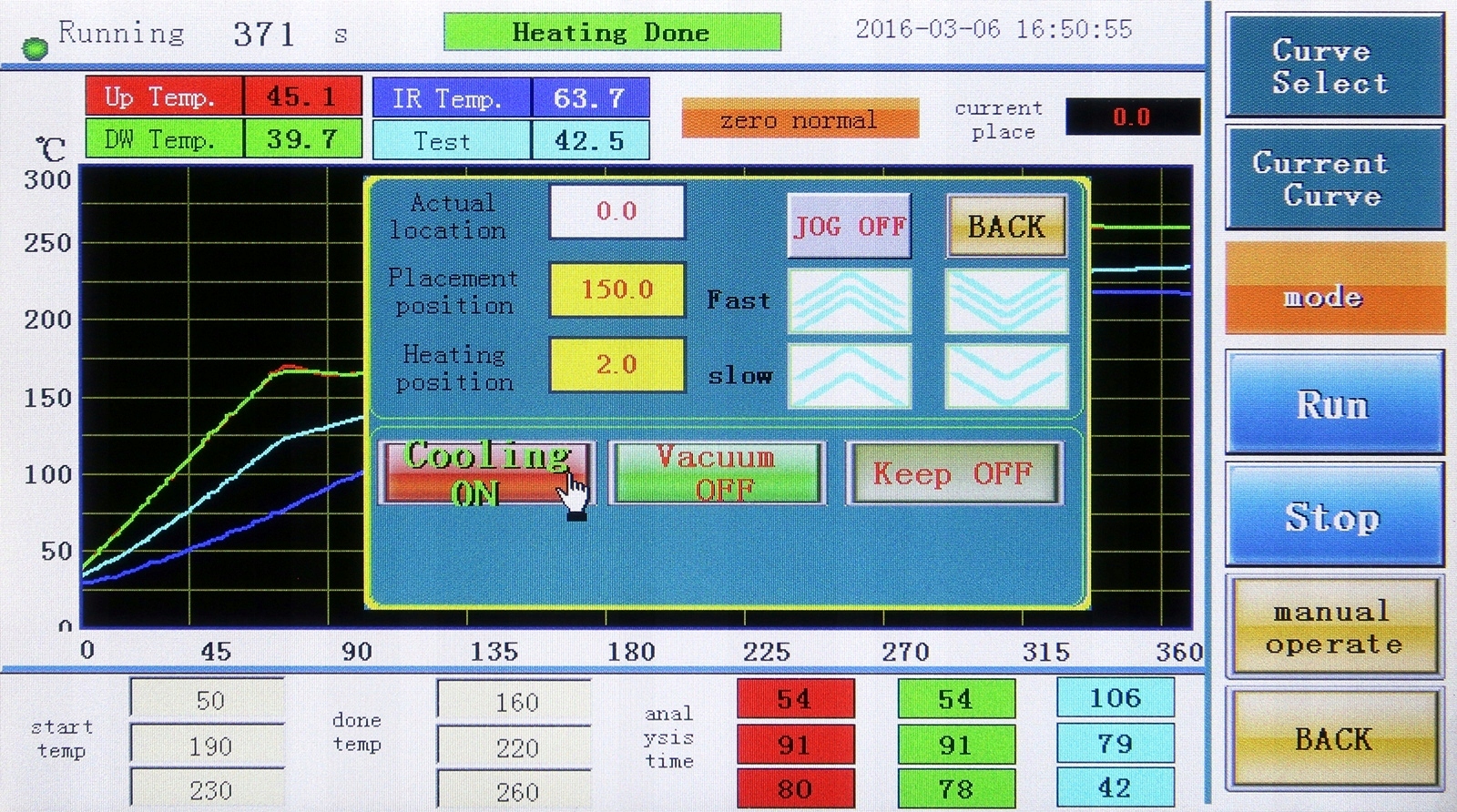Toggle the Cooling ON button
1457x812 pixels.
tap(485, 472)
